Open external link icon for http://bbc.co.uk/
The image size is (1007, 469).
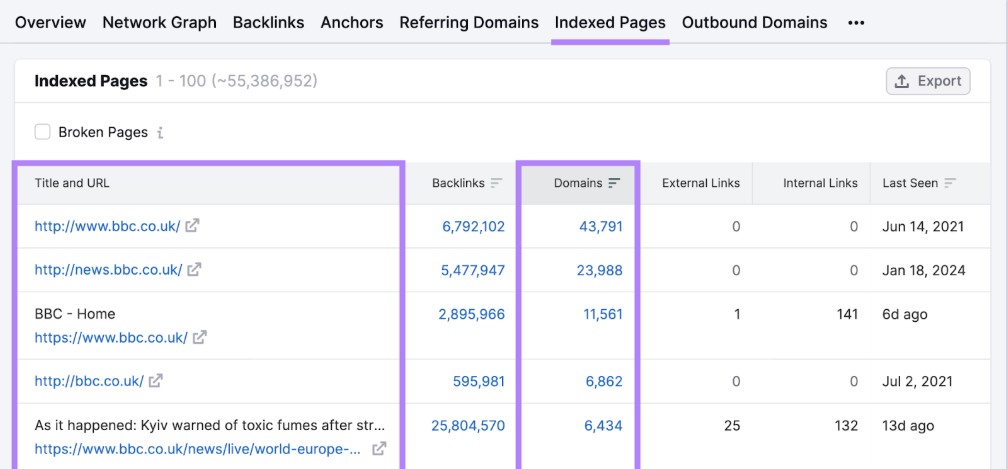pyautogui.click(x=155, y=380)
